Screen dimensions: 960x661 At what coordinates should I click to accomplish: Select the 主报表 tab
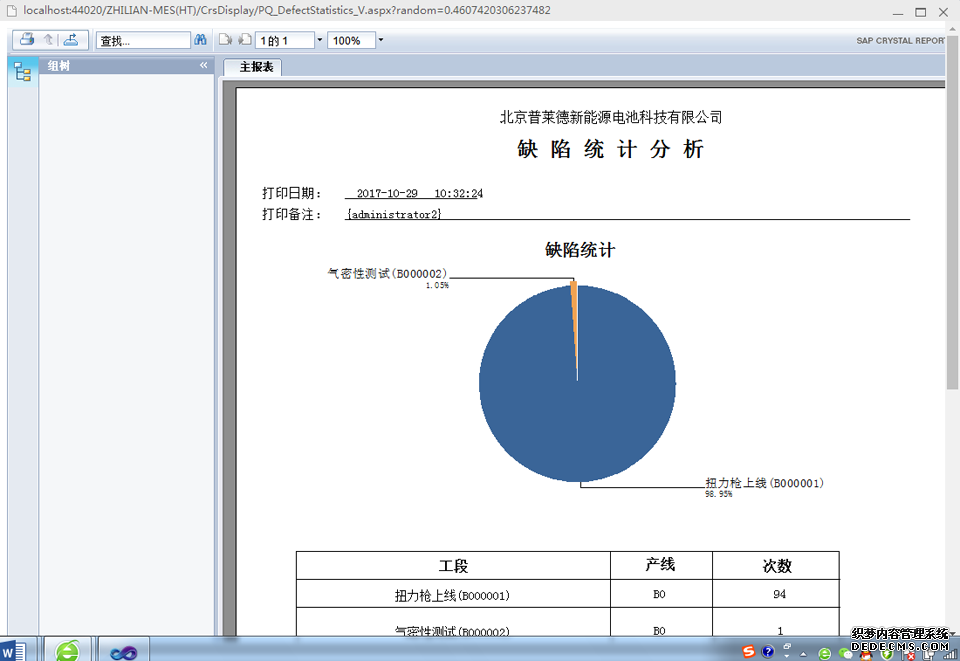[x=253, y=67]
